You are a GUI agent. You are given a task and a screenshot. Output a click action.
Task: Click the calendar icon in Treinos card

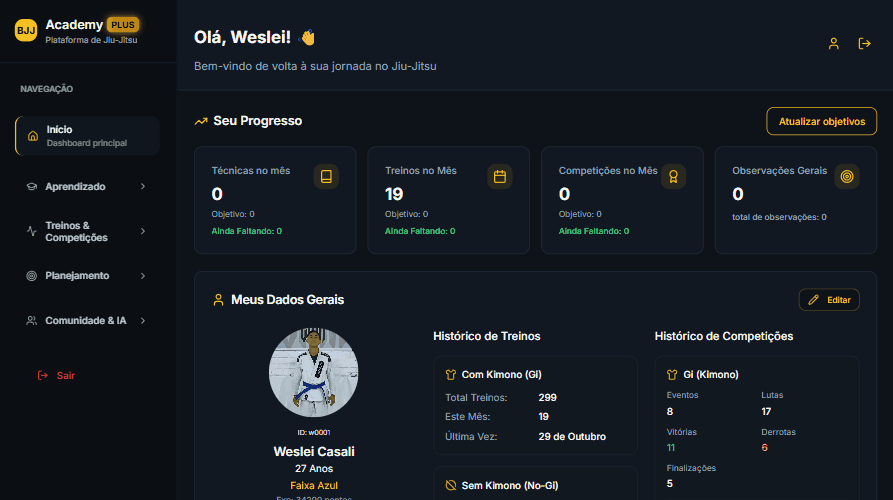click(x=500, y=177)
